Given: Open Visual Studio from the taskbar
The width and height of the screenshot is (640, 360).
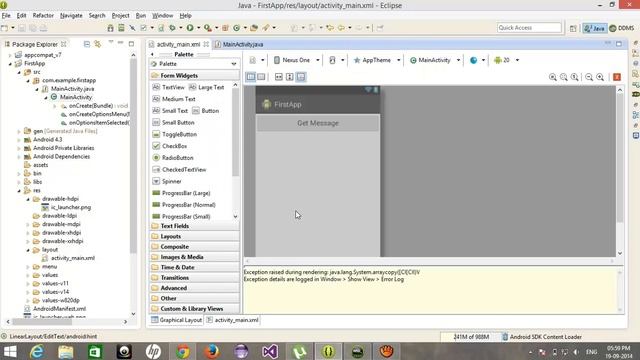Looking at the screenshot, I should pos(270,351).
